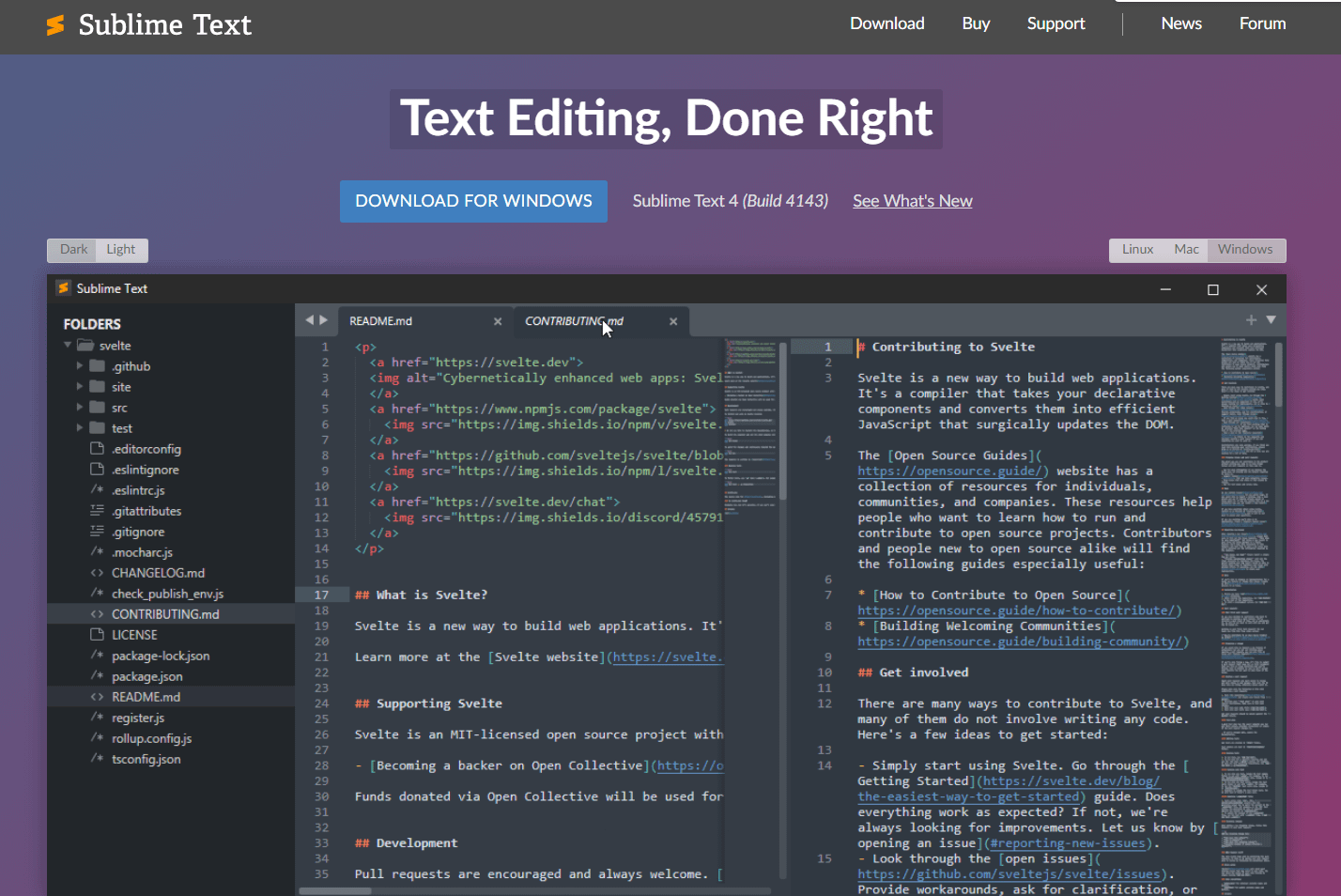Expand the .github folder
The image size is (1341, 896).
point(80,365)
